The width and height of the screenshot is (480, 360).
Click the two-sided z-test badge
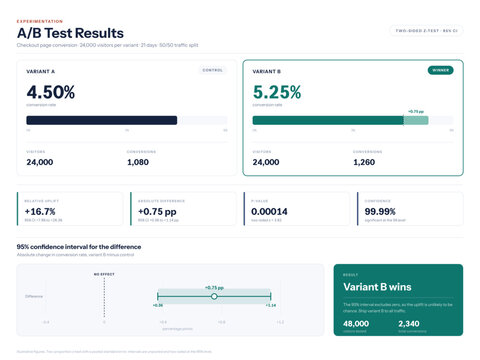(426, 31)
